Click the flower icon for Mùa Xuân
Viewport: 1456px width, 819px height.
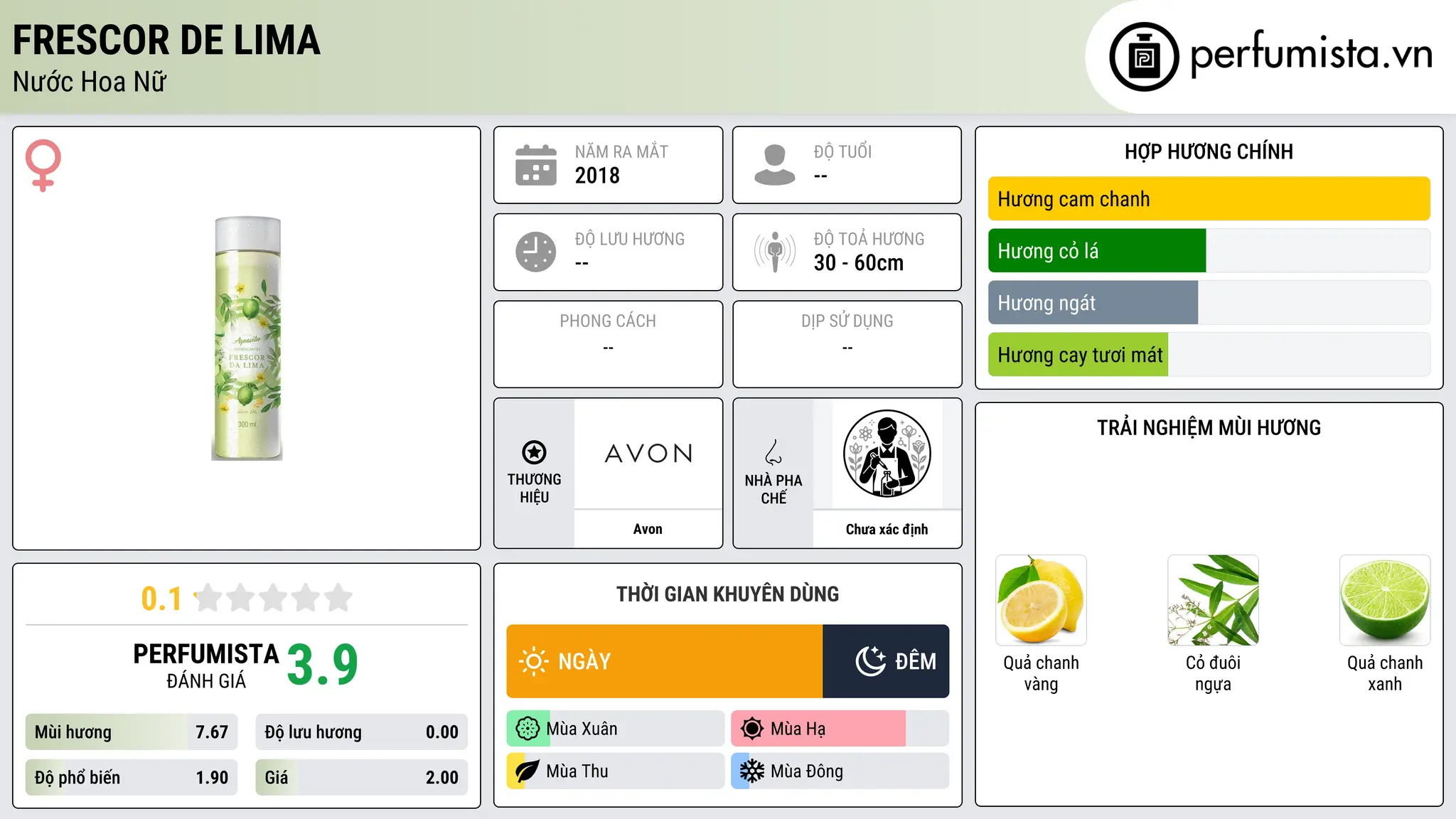528,729
